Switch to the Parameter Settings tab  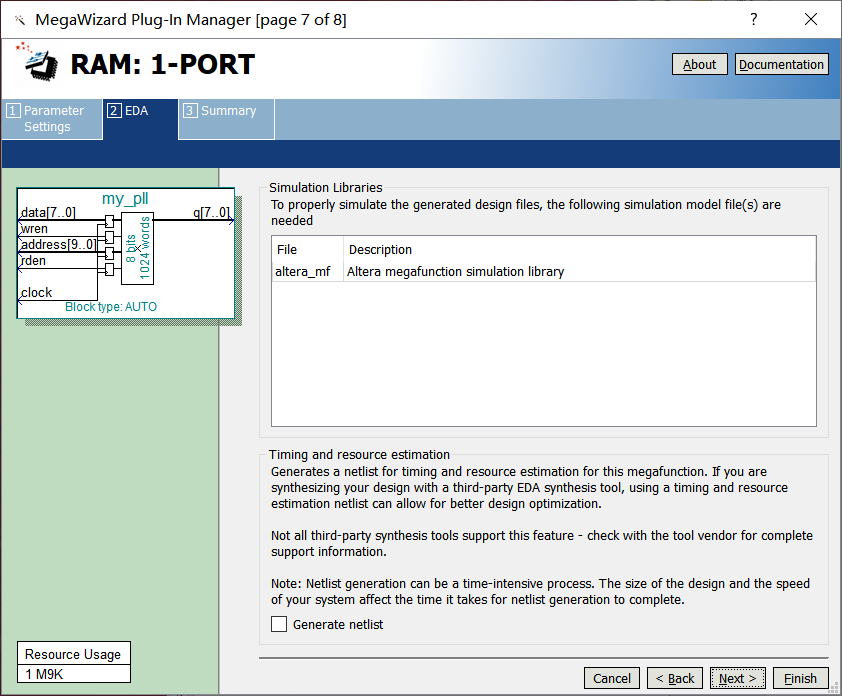pos(52,119)
